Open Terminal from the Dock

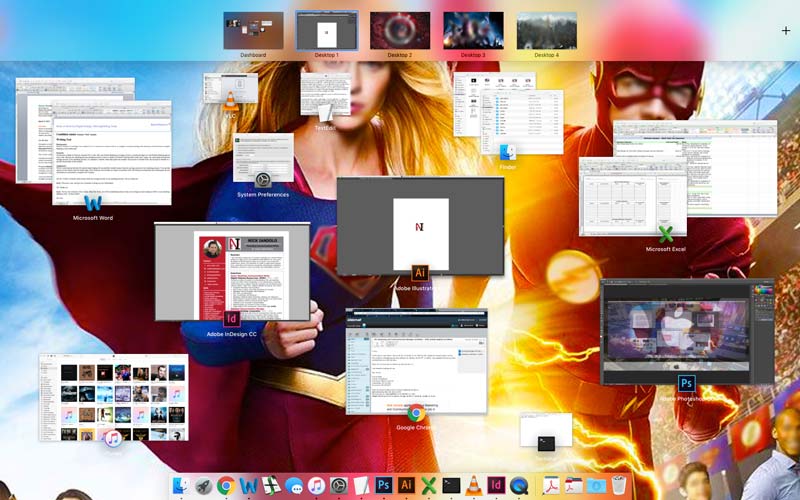point(451,485)
